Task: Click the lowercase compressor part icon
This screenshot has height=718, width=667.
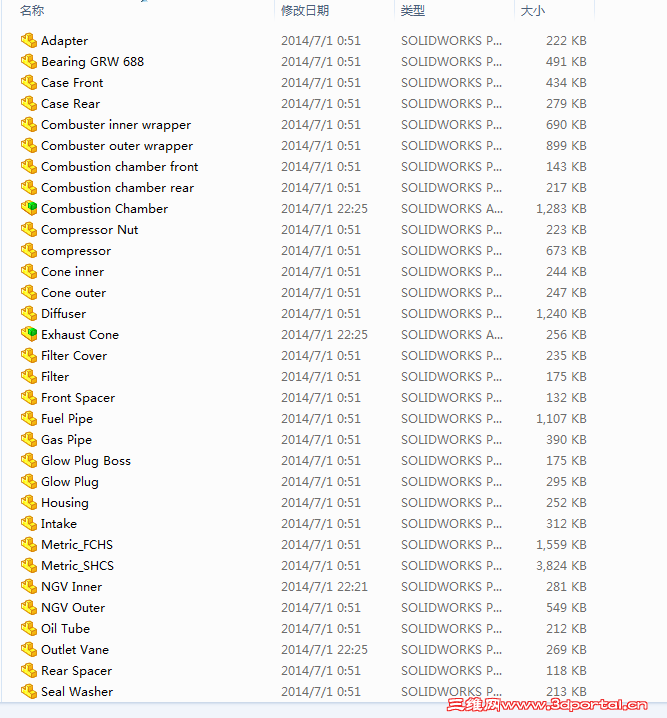Action: (29, 250)
